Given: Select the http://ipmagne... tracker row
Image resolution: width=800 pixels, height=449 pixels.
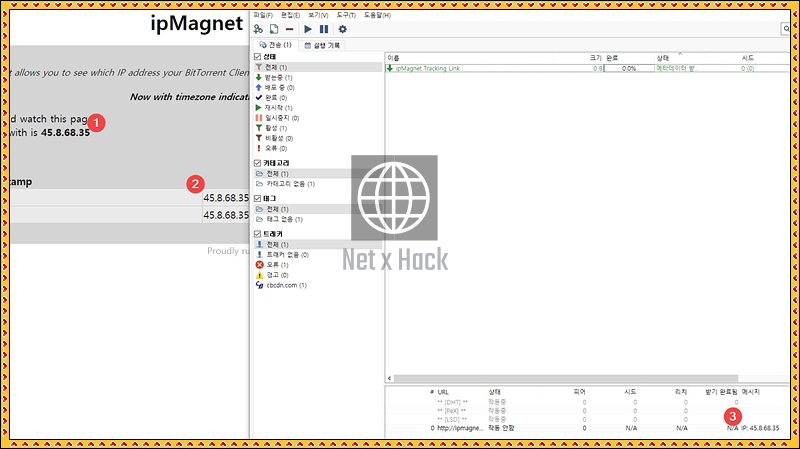Looking at the screenshot, I should click(x=588, y=428).
